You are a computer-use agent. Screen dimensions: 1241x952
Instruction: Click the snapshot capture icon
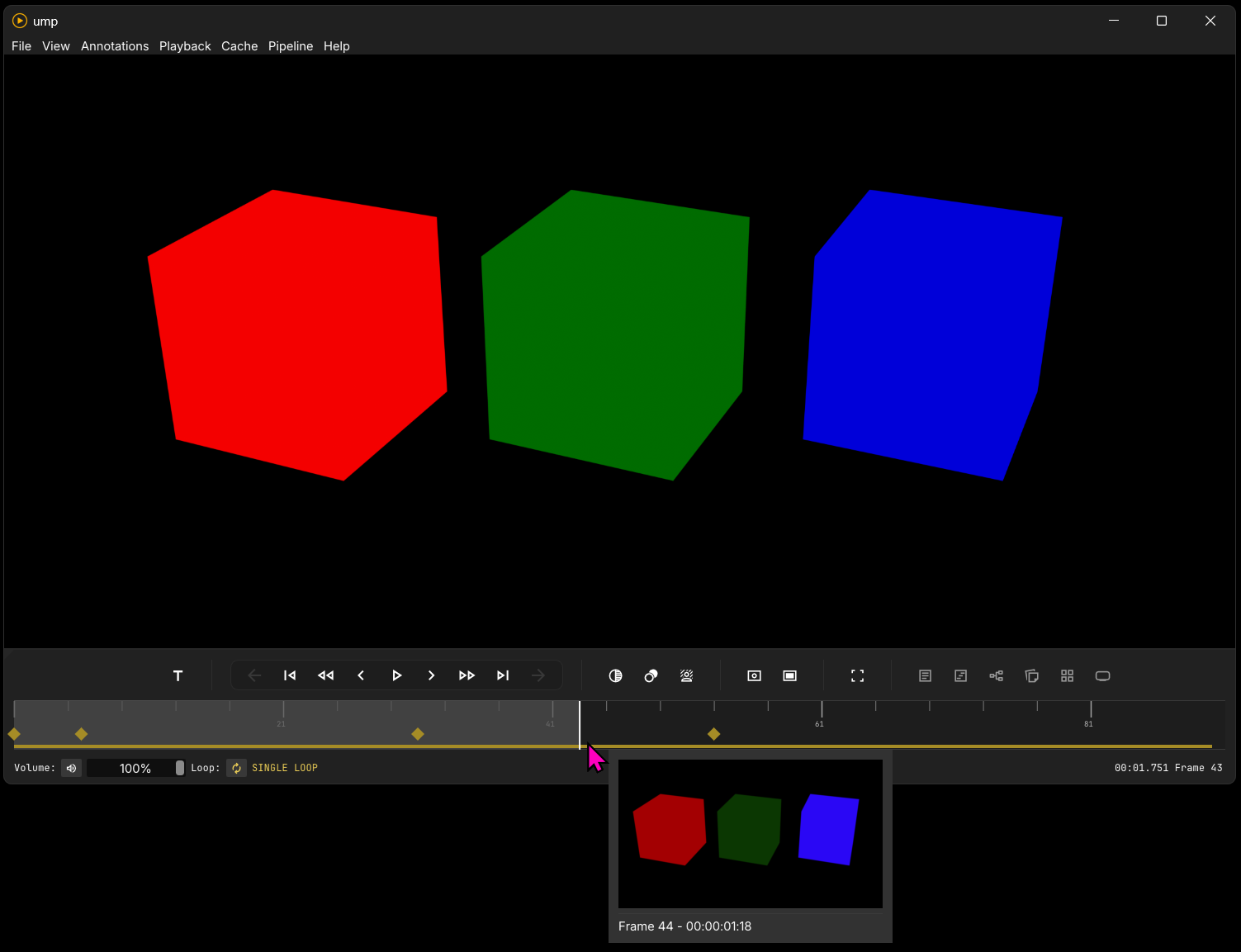(754, 675)
